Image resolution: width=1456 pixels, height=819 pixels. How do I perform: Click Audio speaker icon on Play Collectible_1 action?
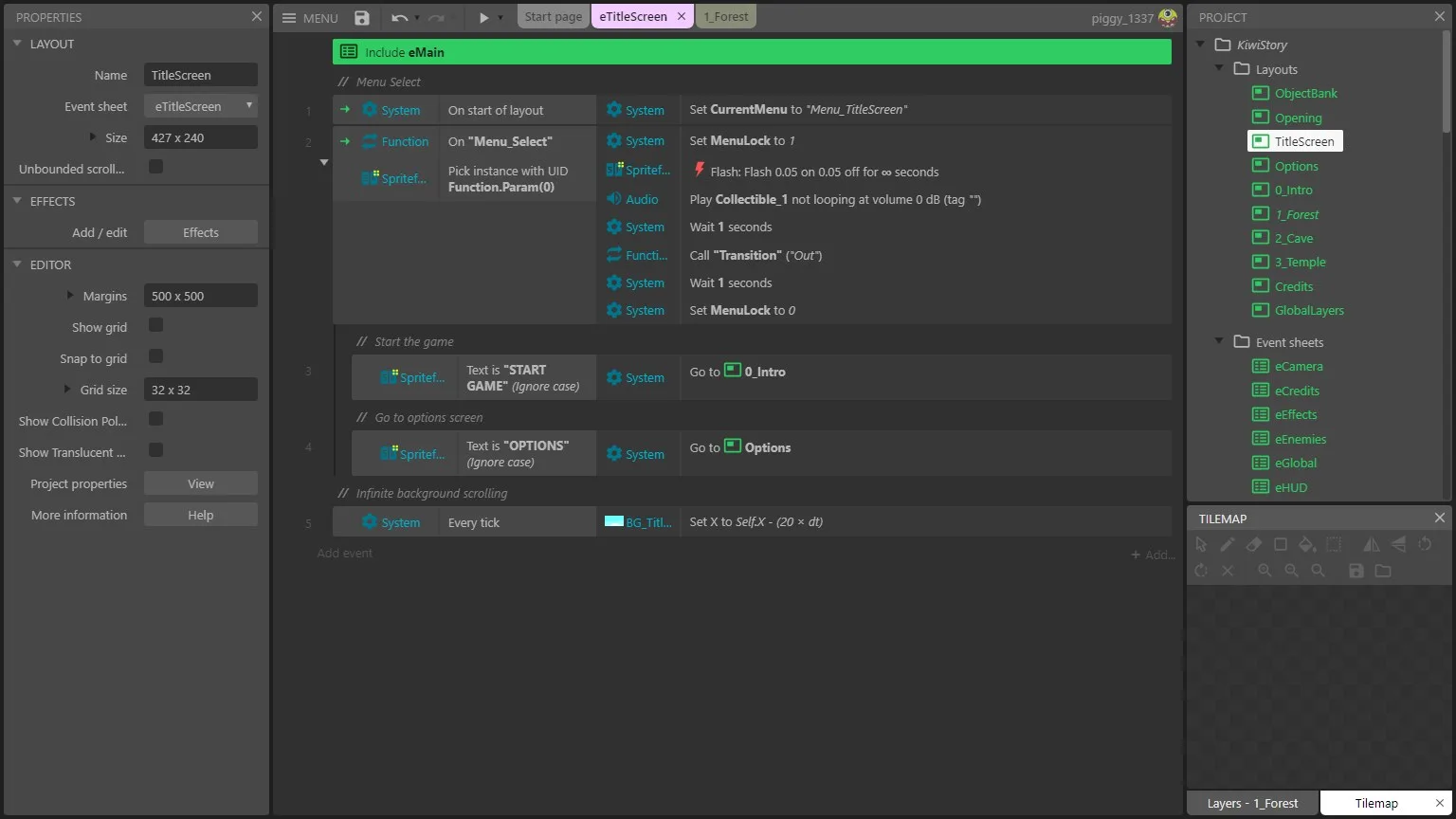[x=614, y=199]
